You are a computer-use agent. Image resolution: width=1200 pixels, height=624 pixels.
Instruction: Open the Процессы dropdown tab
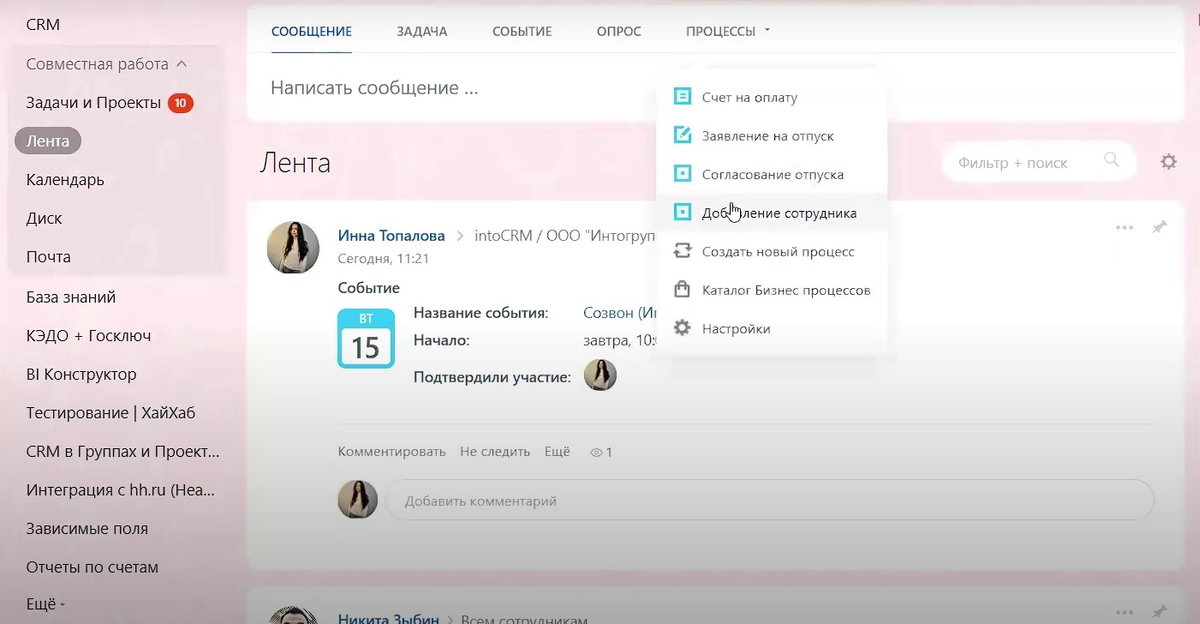pyautogui.click(x=727, y=31)
